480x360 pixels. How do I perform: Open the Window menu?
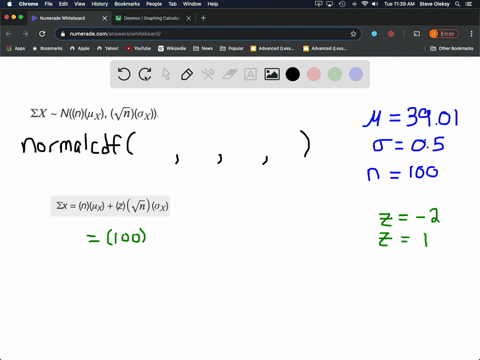(x=192, y=4)
